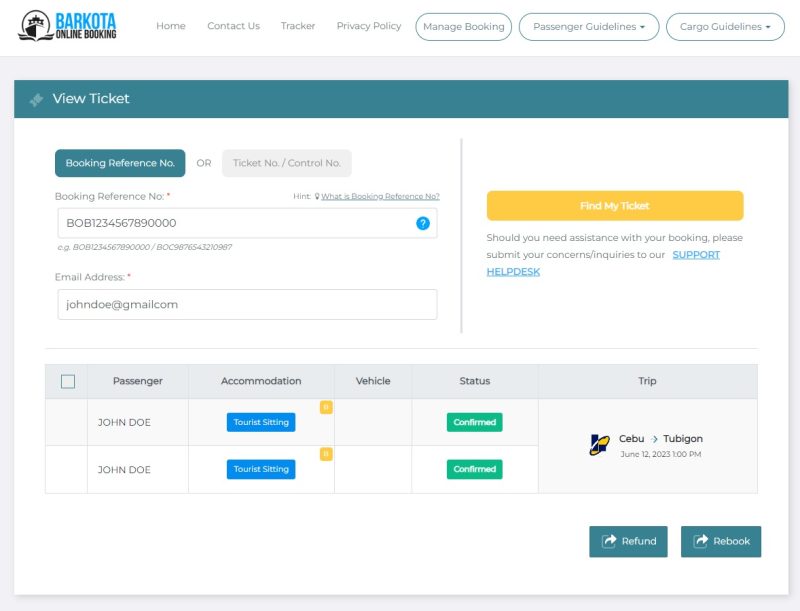Image resolution: width=800 pixels, height=611 pixels.
Task: Select the Booking Reference No. option
Action: tap(120, 163)
